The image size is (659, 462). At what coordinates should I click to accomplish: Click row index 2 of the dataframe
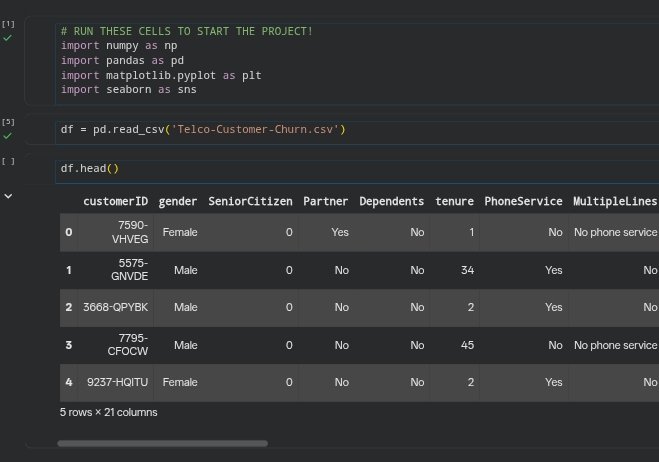click(x=69, y=307)
